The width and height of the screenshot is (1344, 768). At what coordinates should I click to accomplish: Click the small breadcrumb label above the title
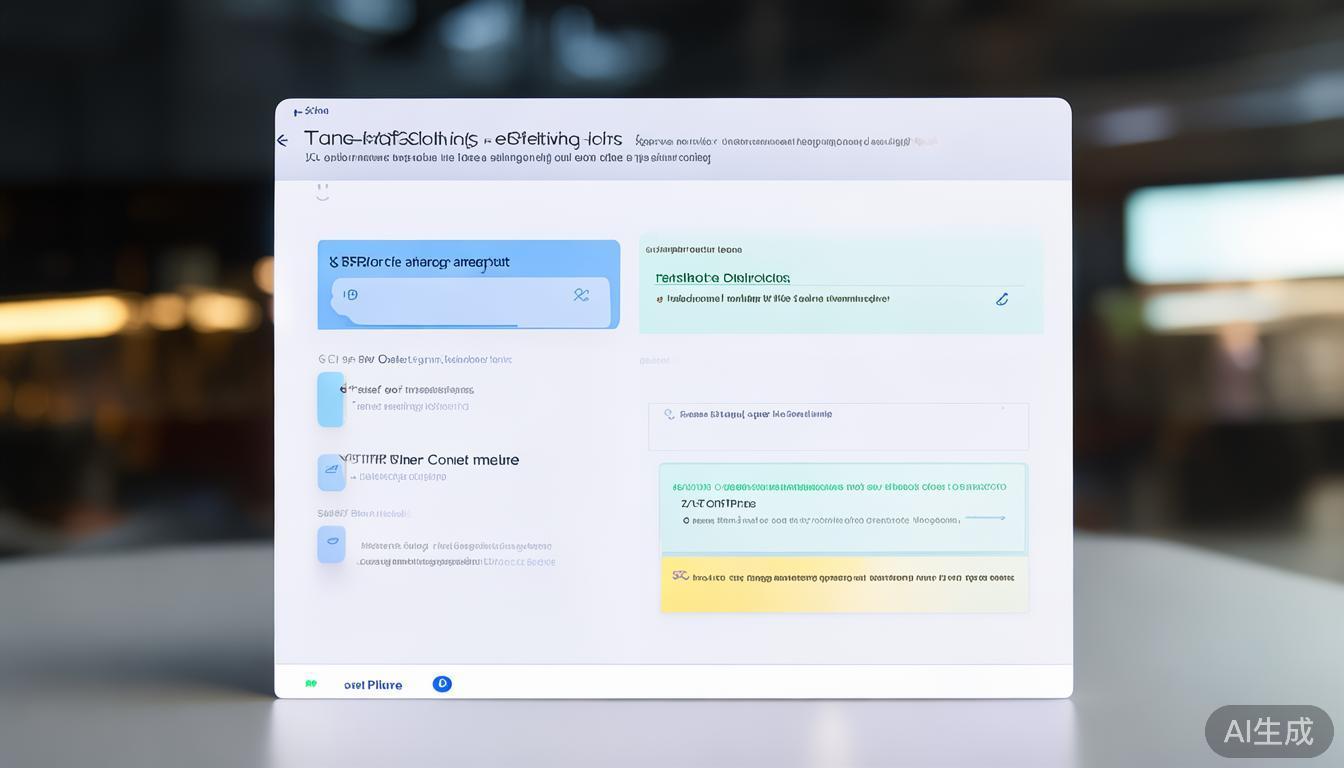(x=311, y=111)
